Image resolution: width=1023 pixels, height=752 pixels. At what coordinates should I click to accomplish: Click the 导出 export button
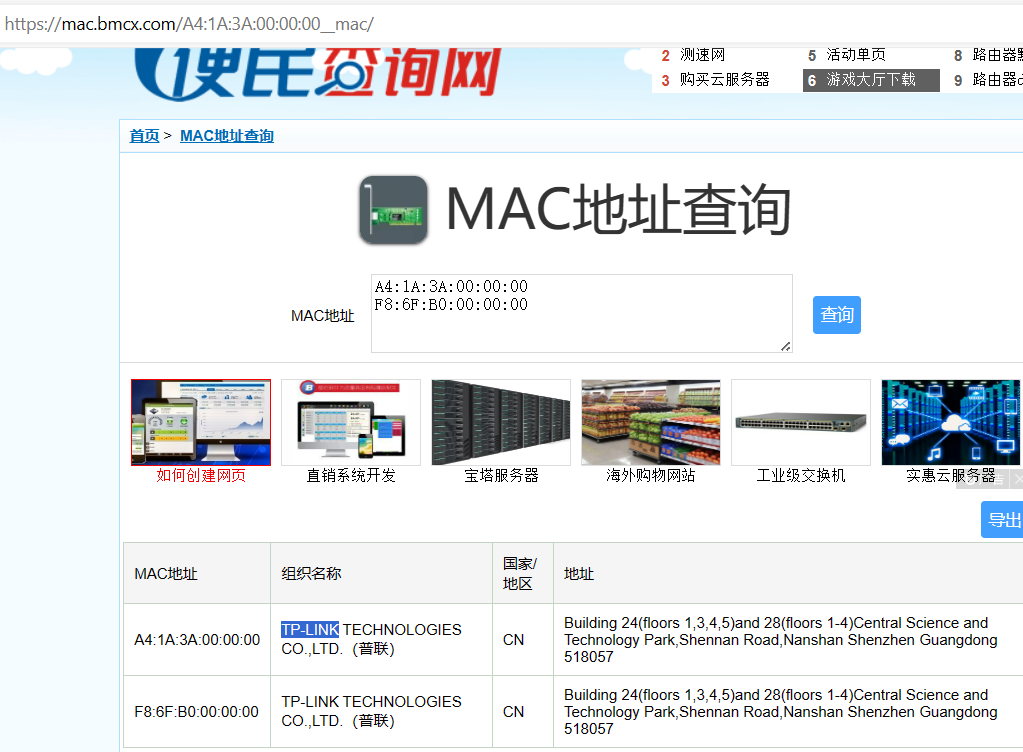click(1002, 520)
